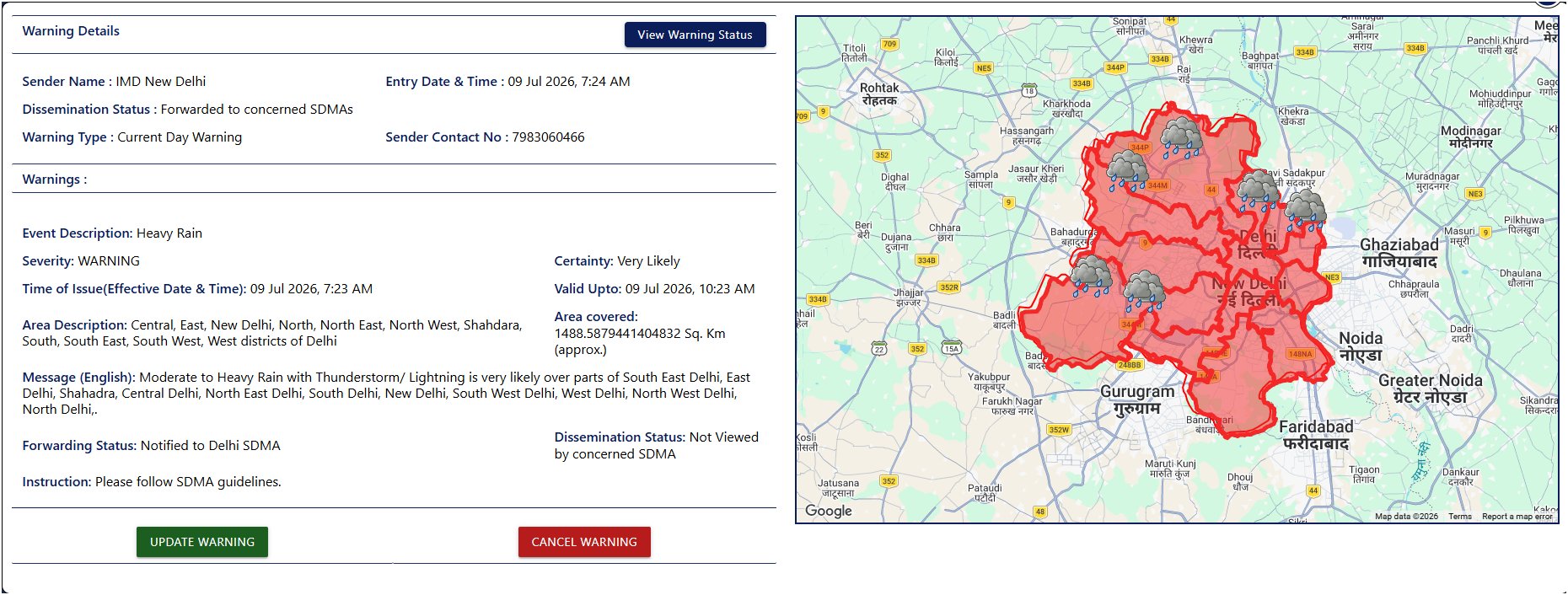Screen dimensions: 1568x595
Task: Click rain cloud icon west of New Delhi label
Action: (x=1144, y=292)
